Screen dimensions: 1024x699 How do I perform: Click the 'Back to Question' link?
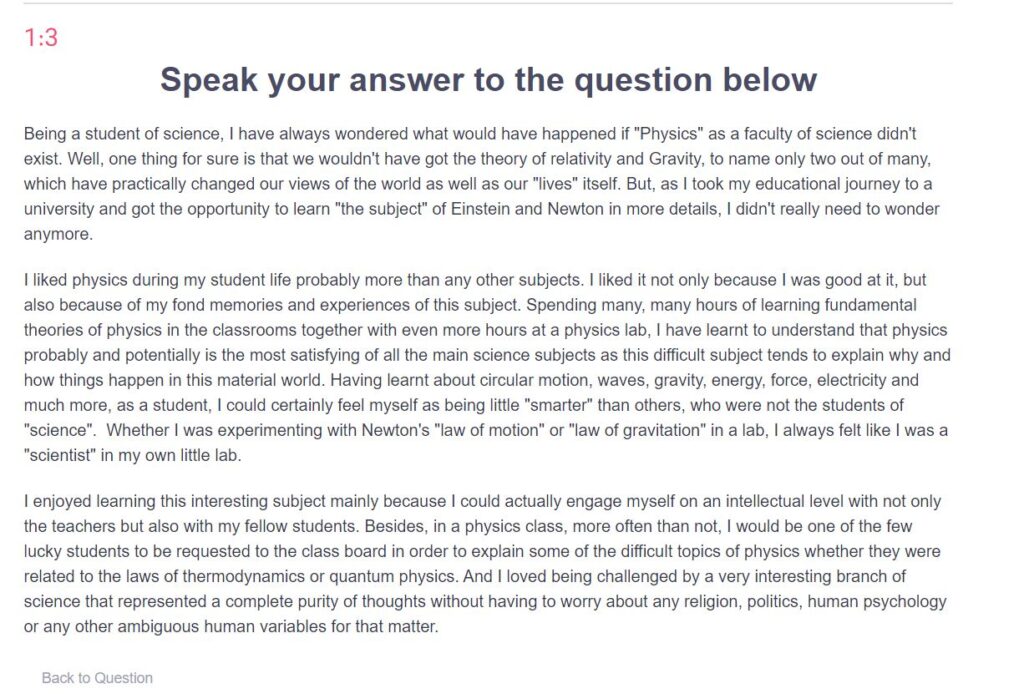coord(97,678)
